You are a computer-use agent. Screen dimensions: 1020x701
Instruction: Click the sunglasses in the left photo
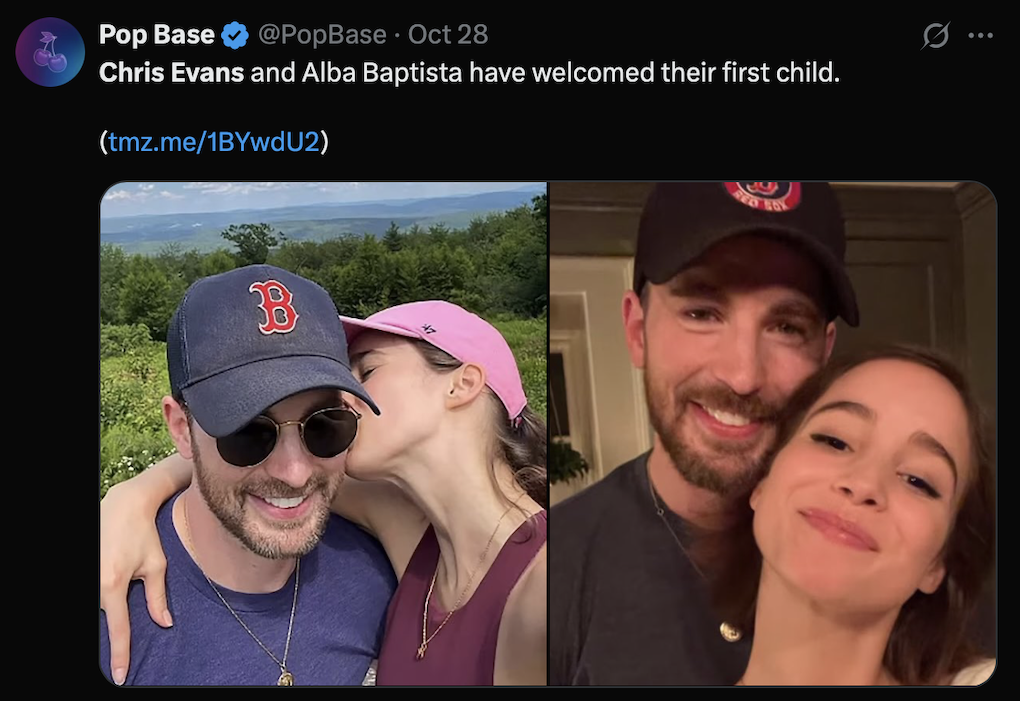coord(288,436)
